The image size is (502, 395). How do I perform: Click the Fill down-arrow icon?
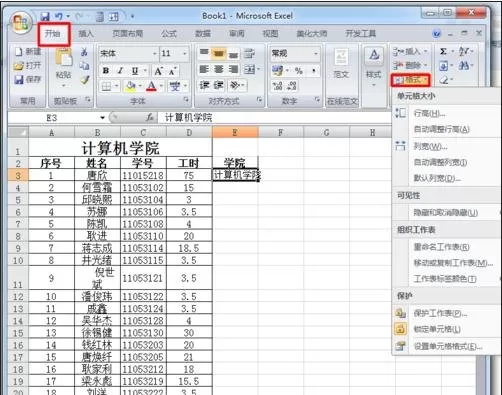coord(443,66)
